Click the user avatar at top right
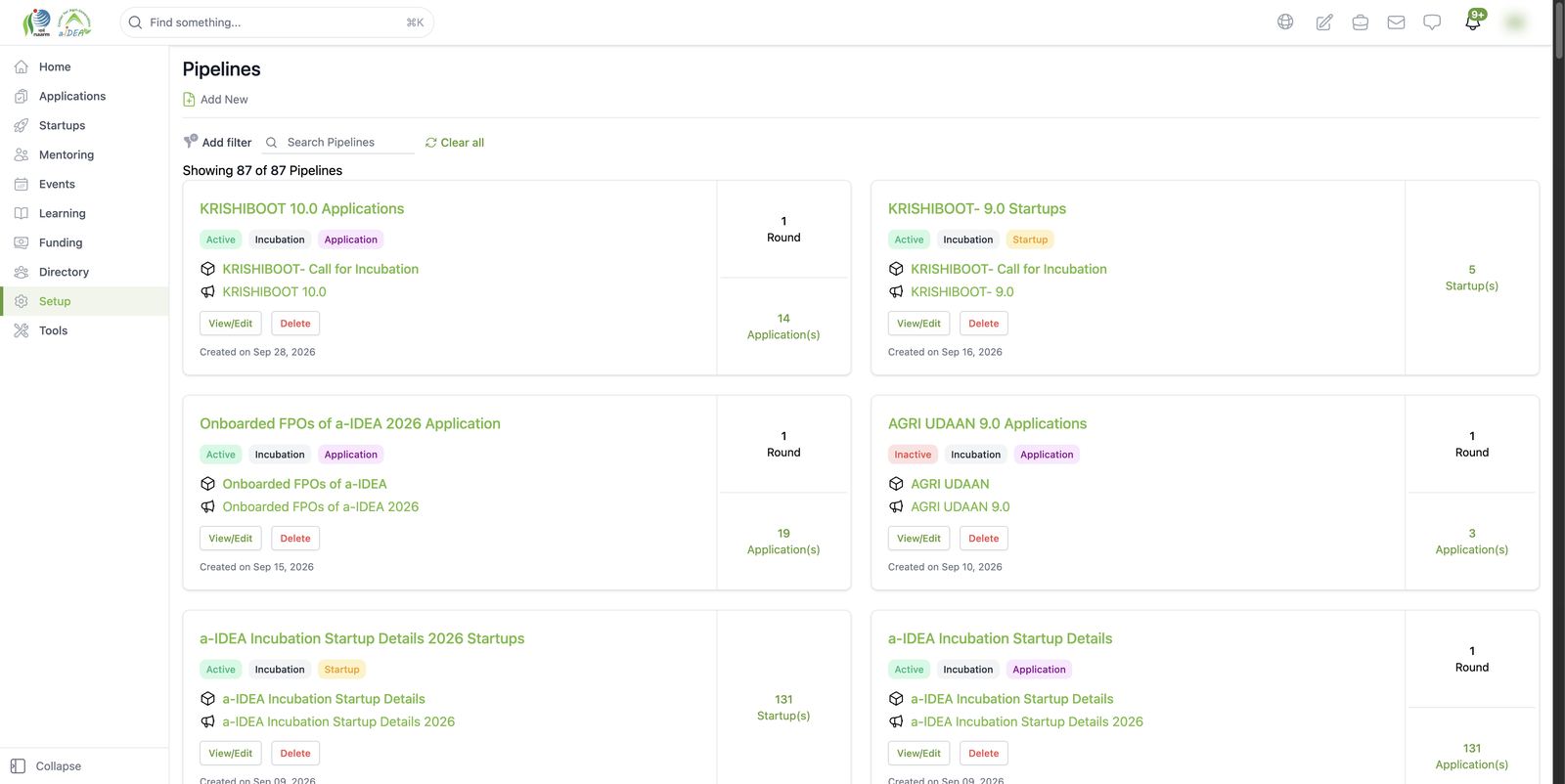The width and height of the screenshot is (1565, 784). (x=1516, y=22)
